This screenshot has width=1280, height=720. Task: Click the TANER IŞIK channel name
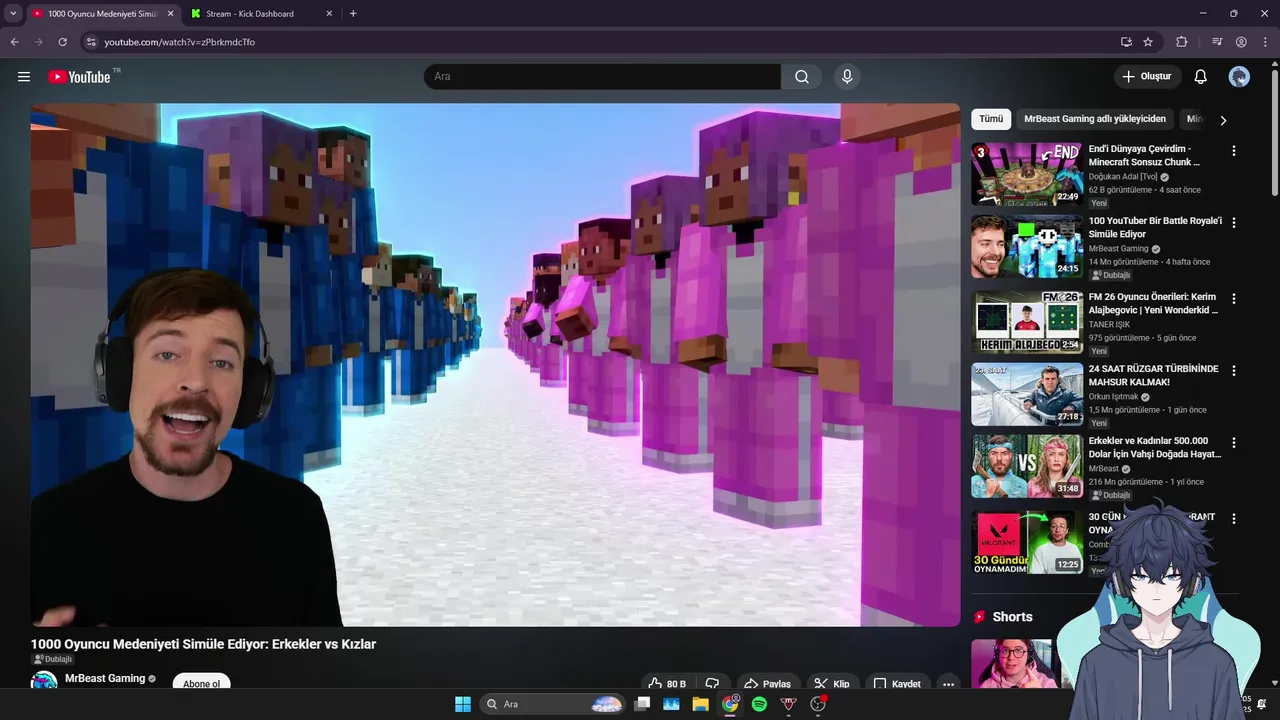tap(1112, 325)
